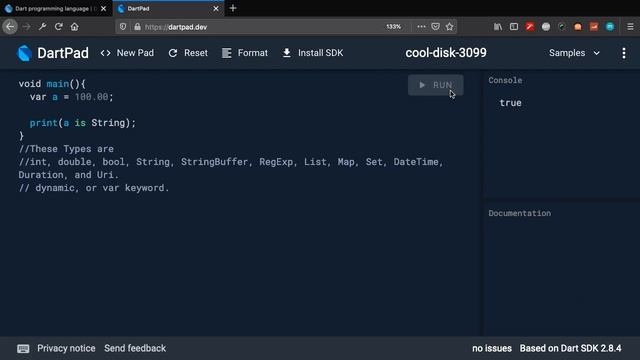This screenshot has height=360, width=640.
Task: Open the page actions ellipsis menu
Action: click(x=421, y=27)
